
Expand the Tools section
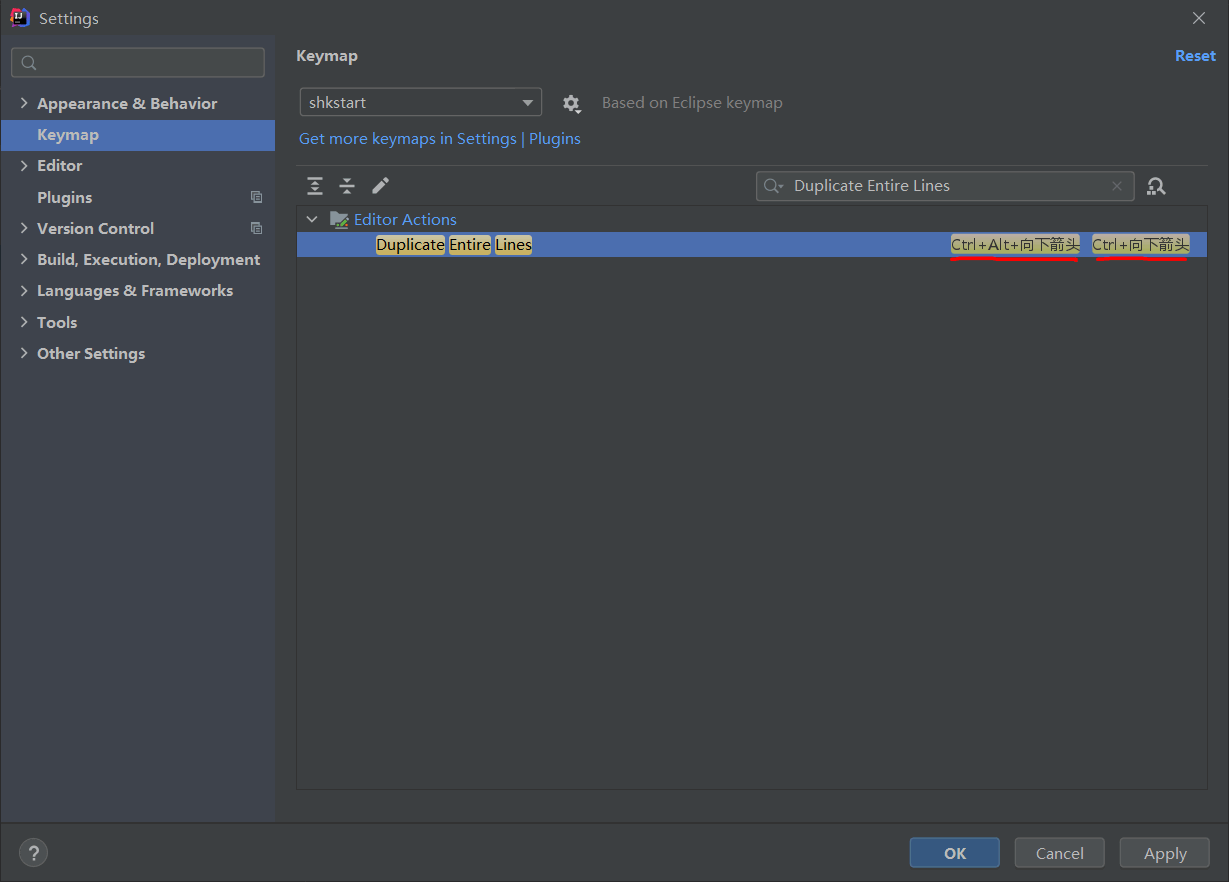(x=24, y=323)
